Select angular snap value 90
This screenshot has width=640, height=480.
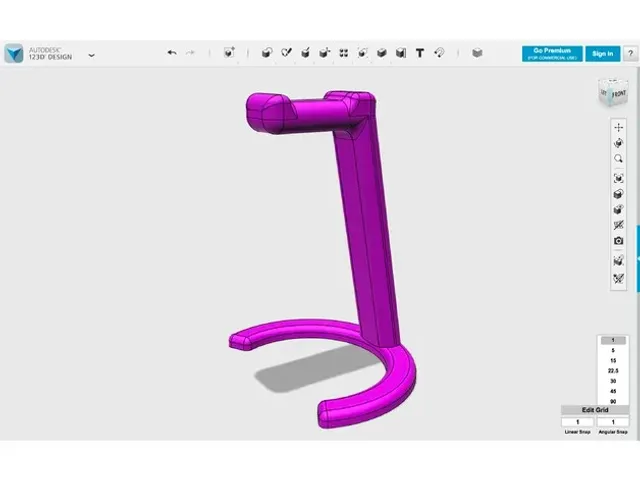[613, 401]
